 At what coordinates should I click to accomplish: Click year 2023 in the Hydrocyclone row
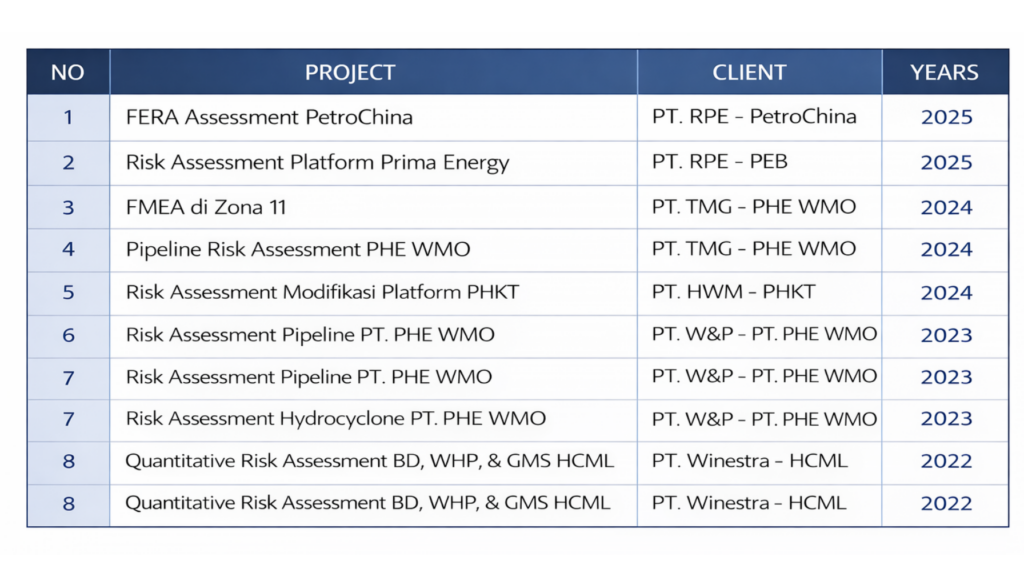[946, 419]
